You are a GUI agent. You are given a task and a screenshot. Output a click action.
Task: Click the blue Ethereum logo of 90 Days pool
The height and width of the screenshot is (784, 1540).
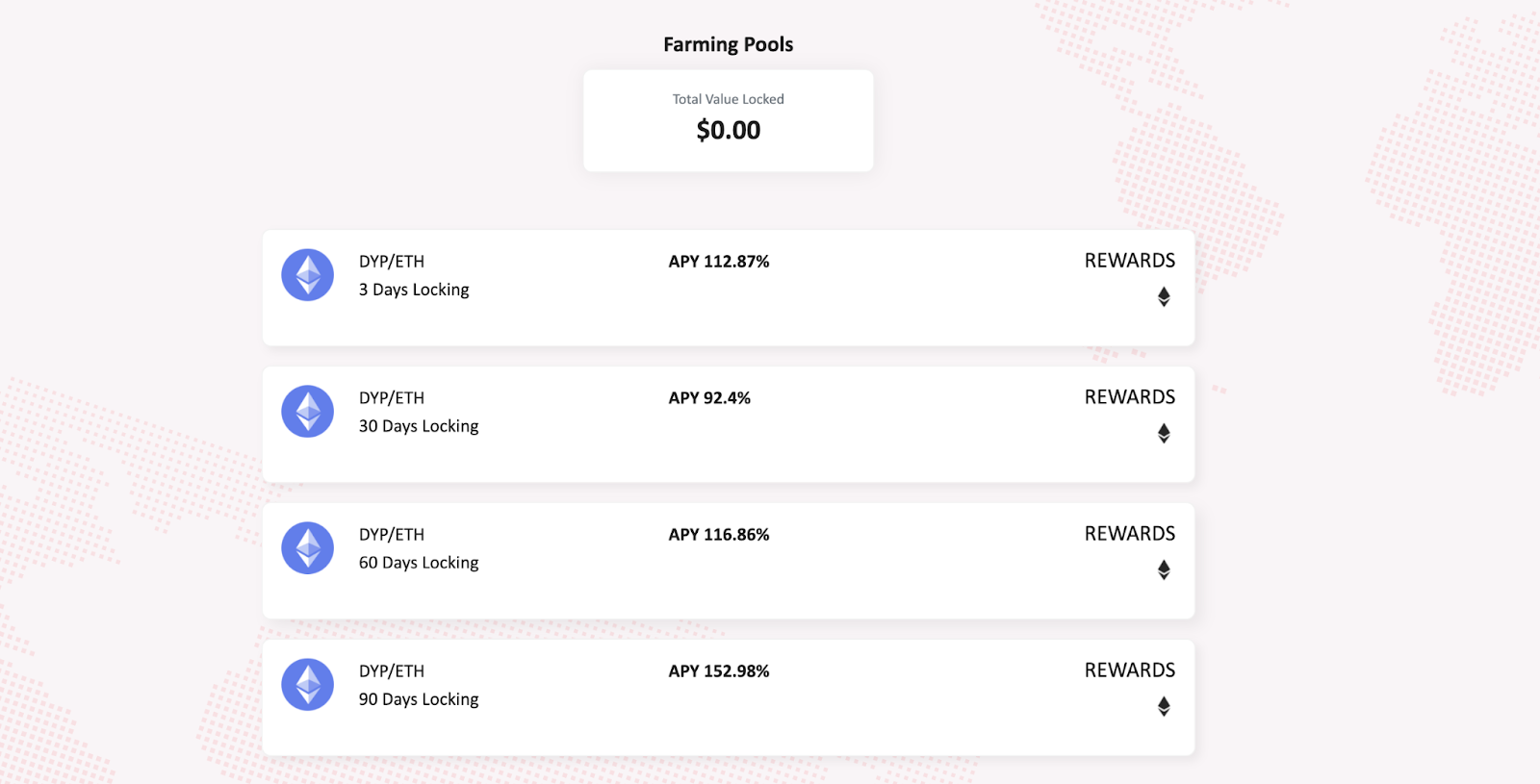[x=308, y=685]
